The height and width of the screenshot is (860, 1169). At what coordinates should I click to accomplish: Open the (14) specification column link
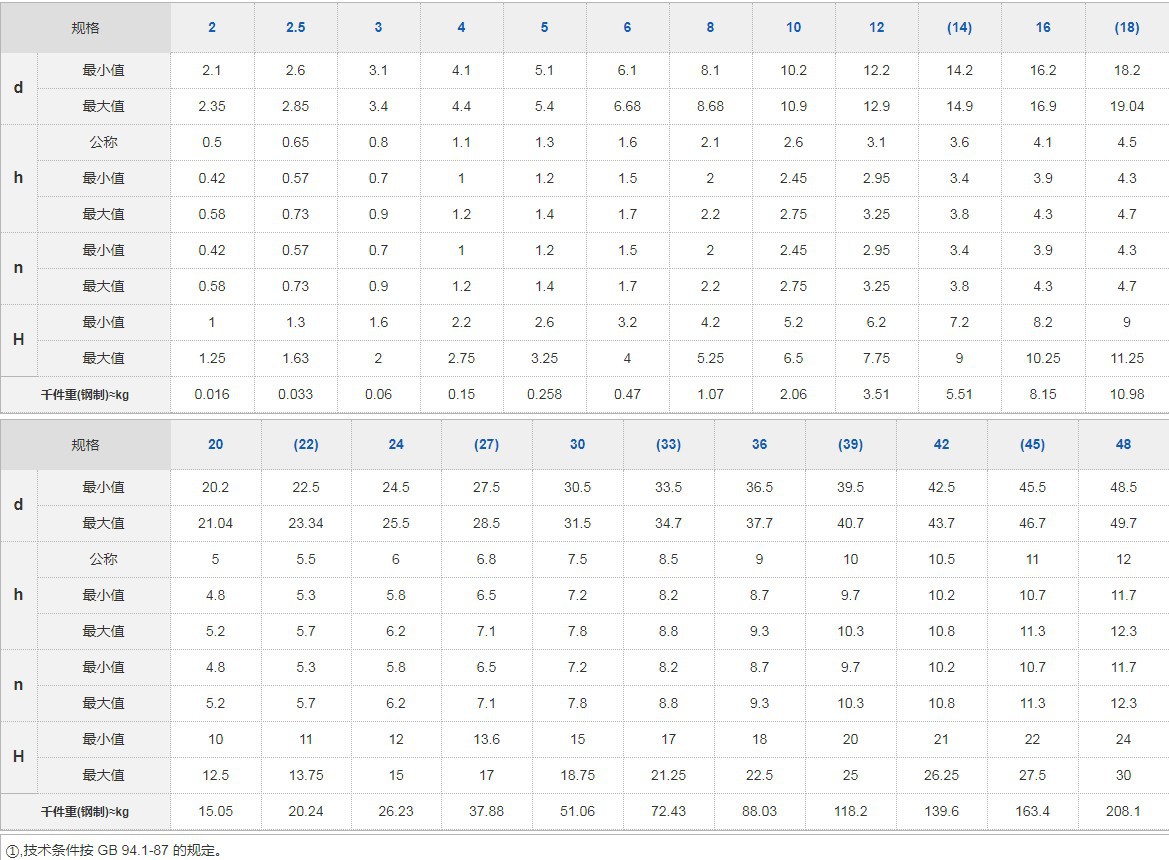(959, 27)
